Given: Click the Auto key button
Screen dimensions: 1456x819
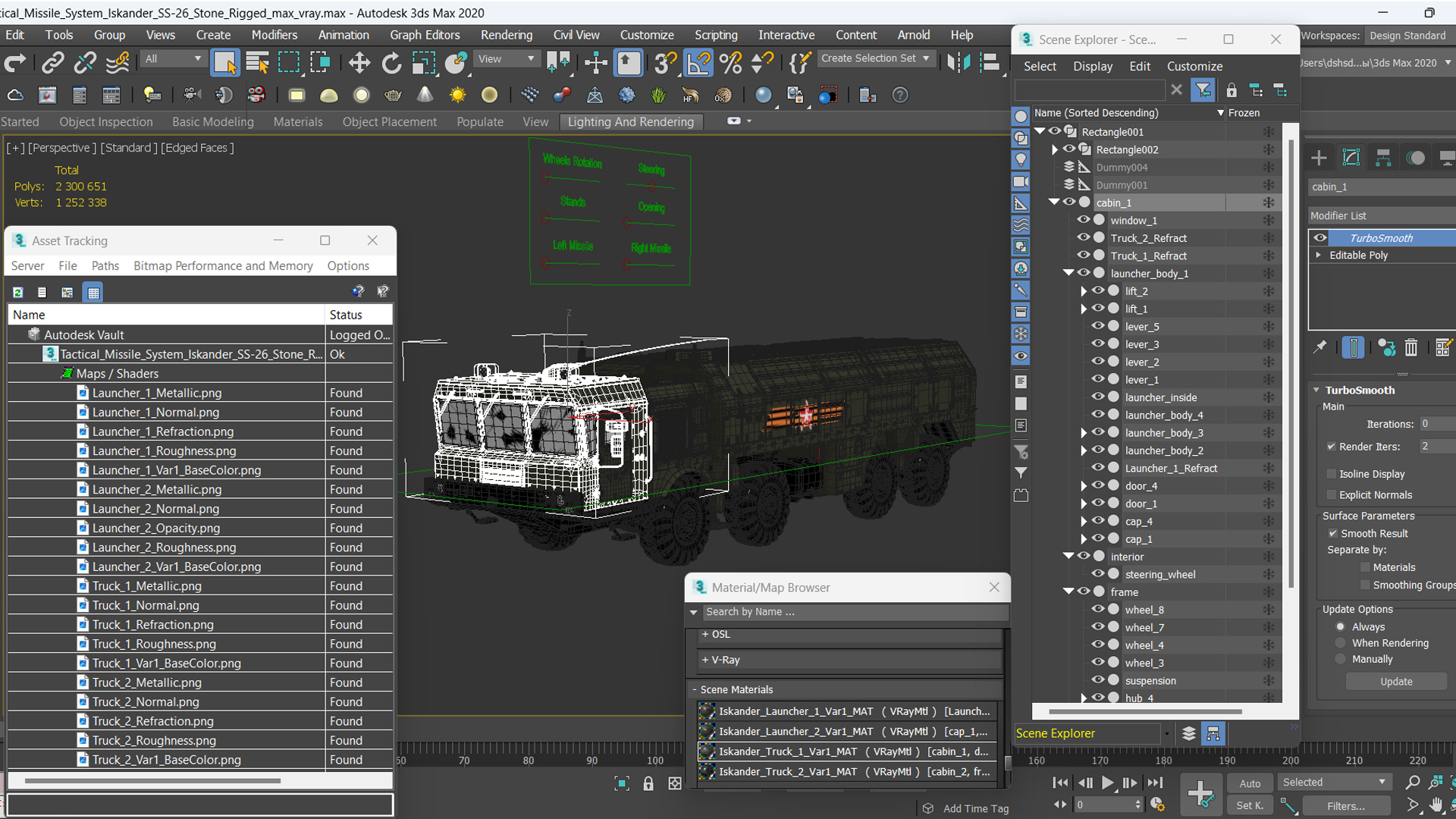Looking at the screenshot, I should pos(1250,783).
